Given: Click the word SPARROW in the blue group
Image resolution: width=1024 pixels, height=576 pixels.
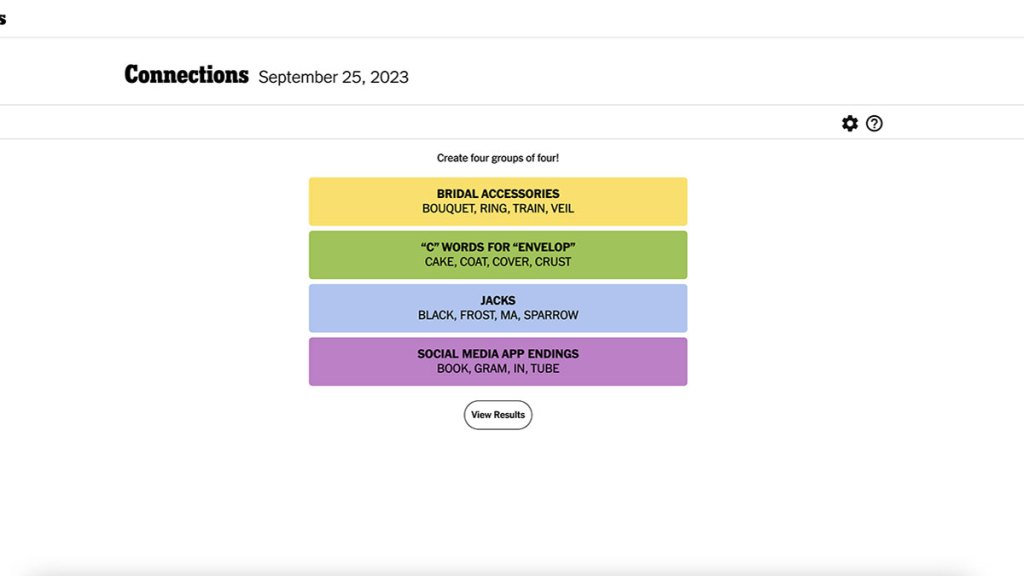Looking at the screenshot, I should tap(551, 315).
